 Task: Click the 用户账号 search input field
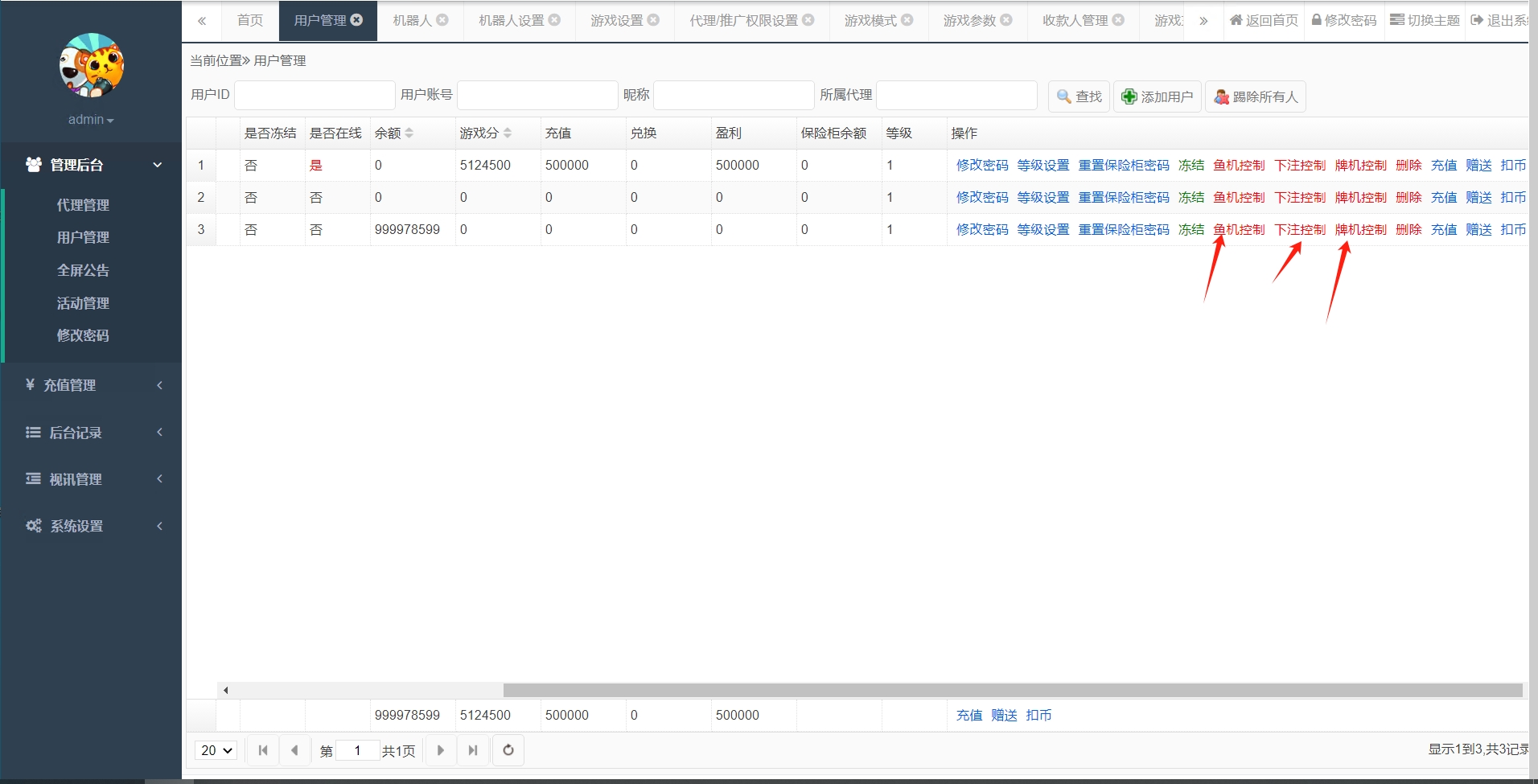[537, 95]
